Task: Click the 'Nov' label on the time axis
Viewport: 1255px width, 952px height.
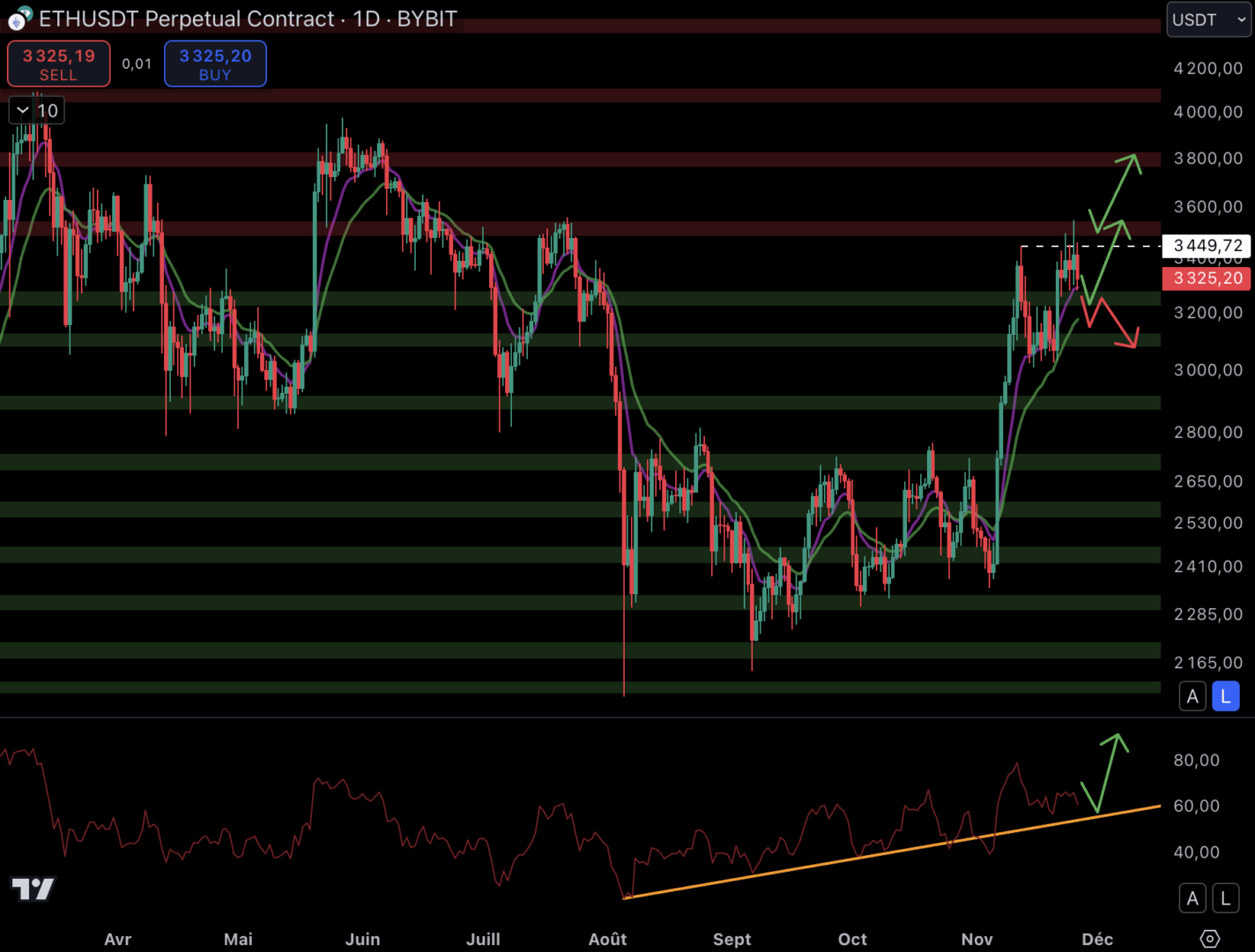Action: [x=977, y=939]
